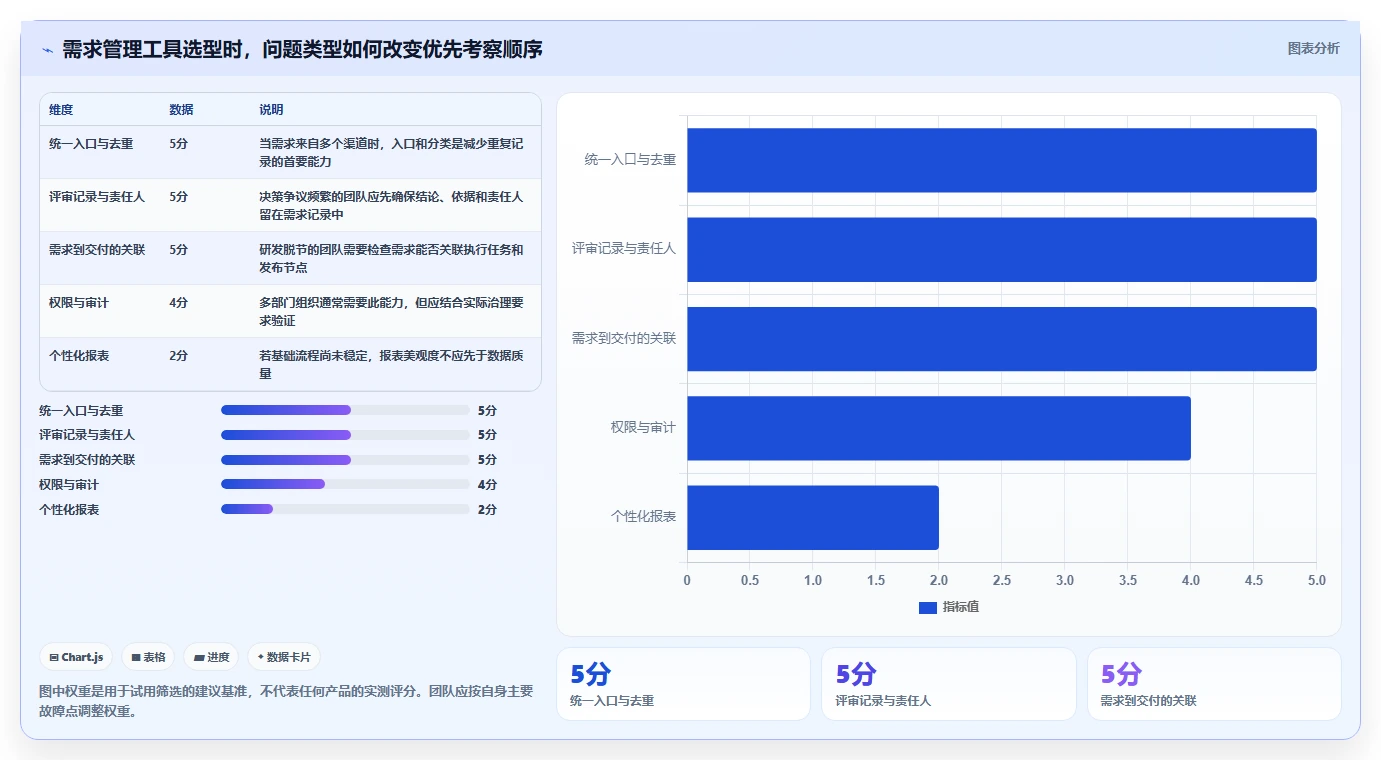Click the 个性化报表 y-axis label in chart
This screenshot has width=1381, height=760.
coord(643,517)
